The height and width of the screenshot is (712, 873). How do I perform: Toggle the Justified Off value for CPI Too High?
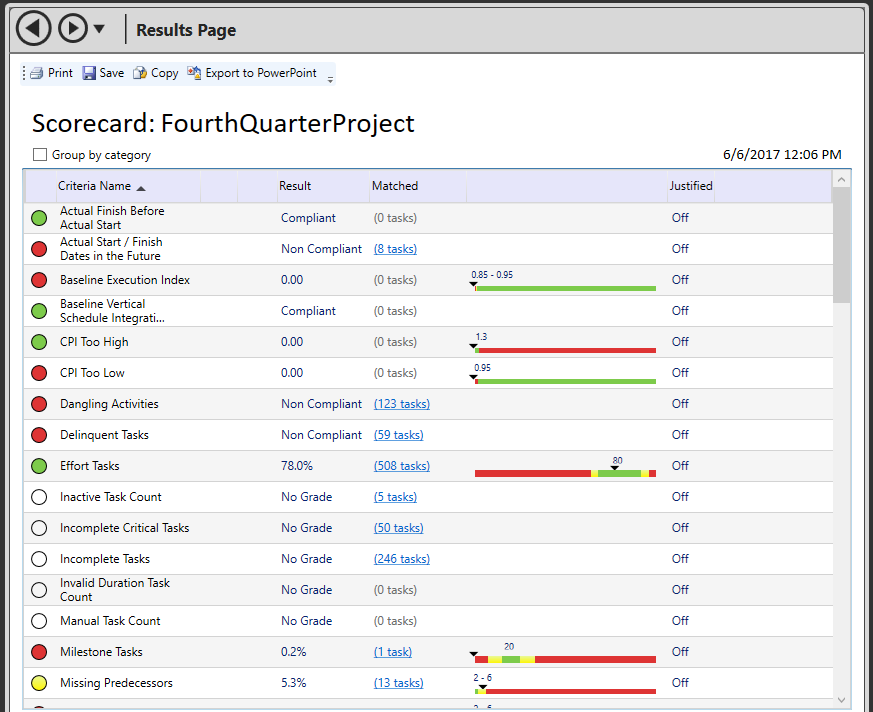[680, 342]
